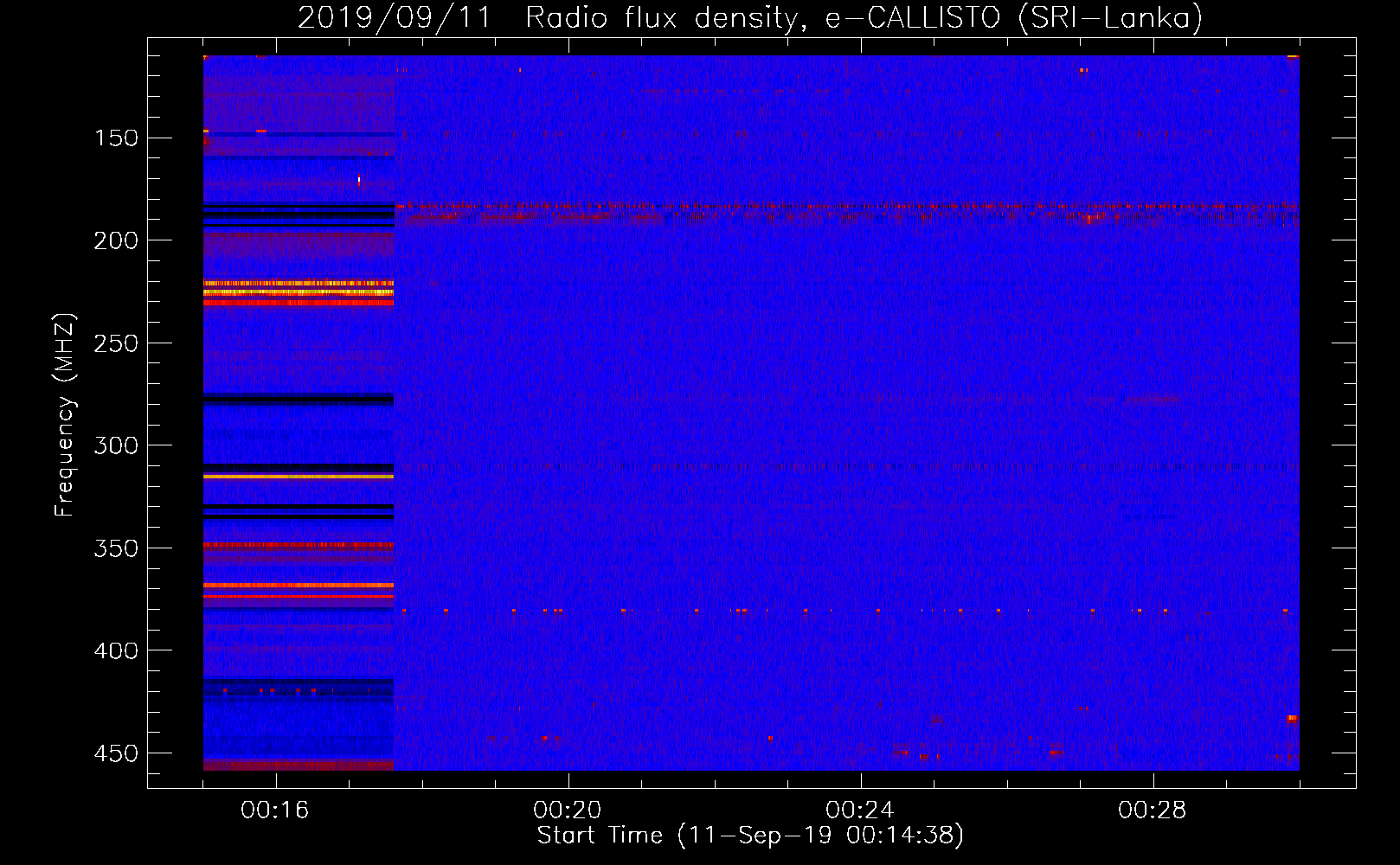Click the '200' frequency tick label
This screenshot has height=865, width=1400.
[116, 240]
